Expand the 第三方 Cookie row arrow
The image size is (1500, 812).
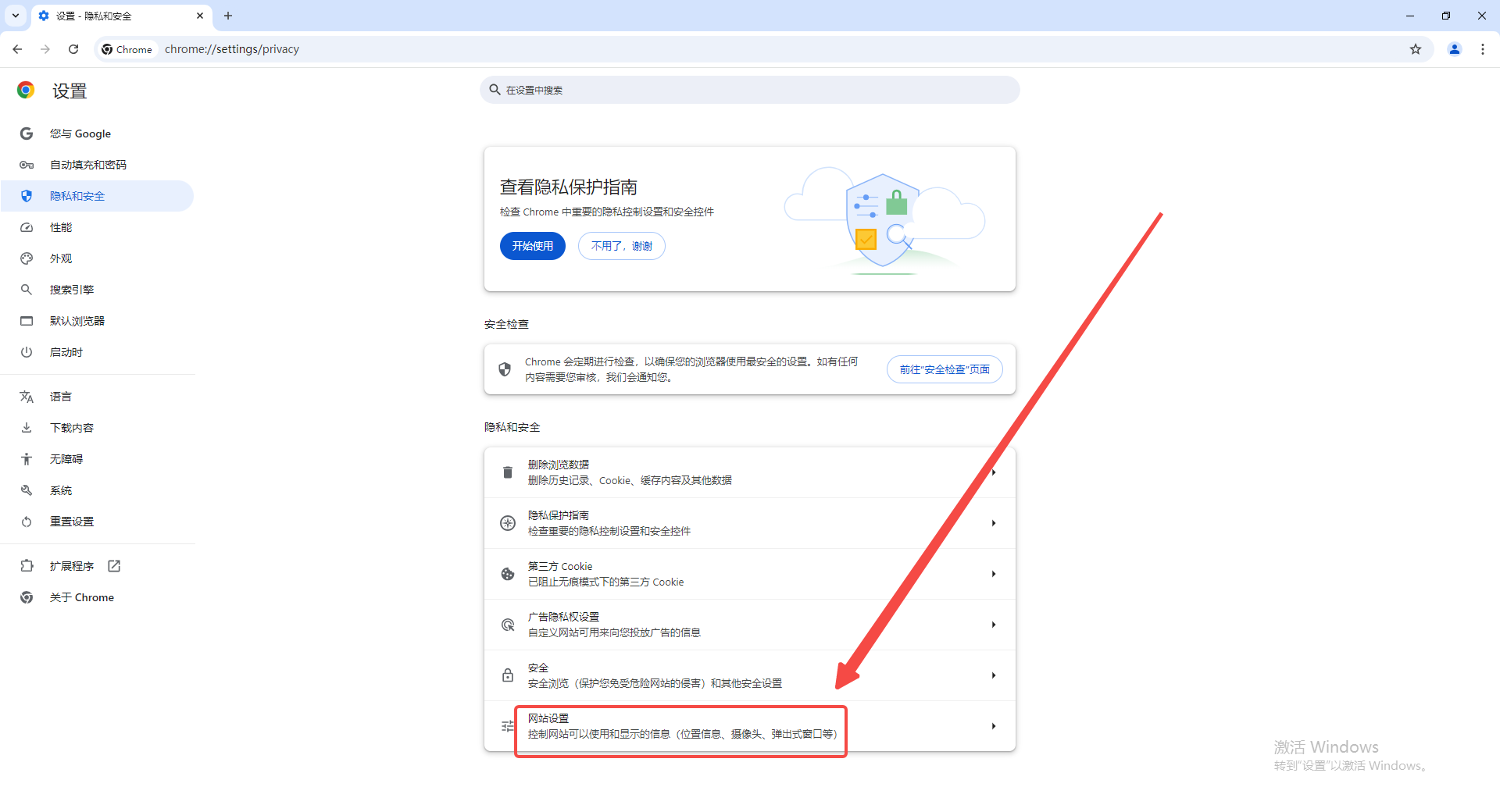pyautogui.click(x=994, y=574)
